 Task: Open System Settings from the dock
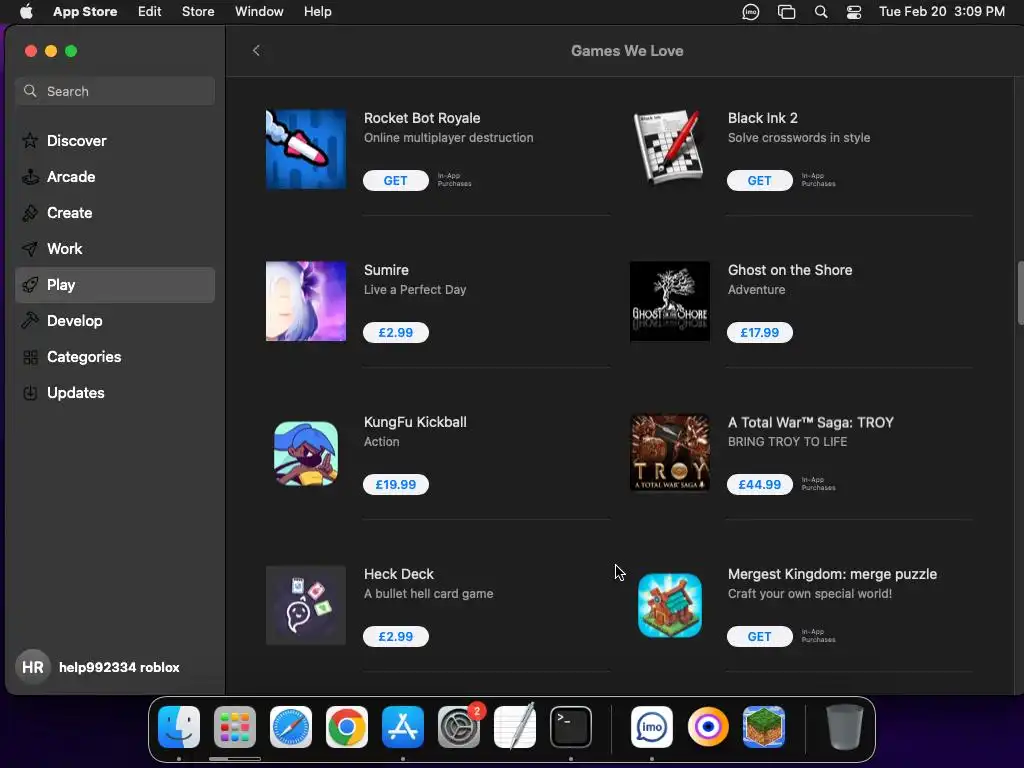[458, 727]
